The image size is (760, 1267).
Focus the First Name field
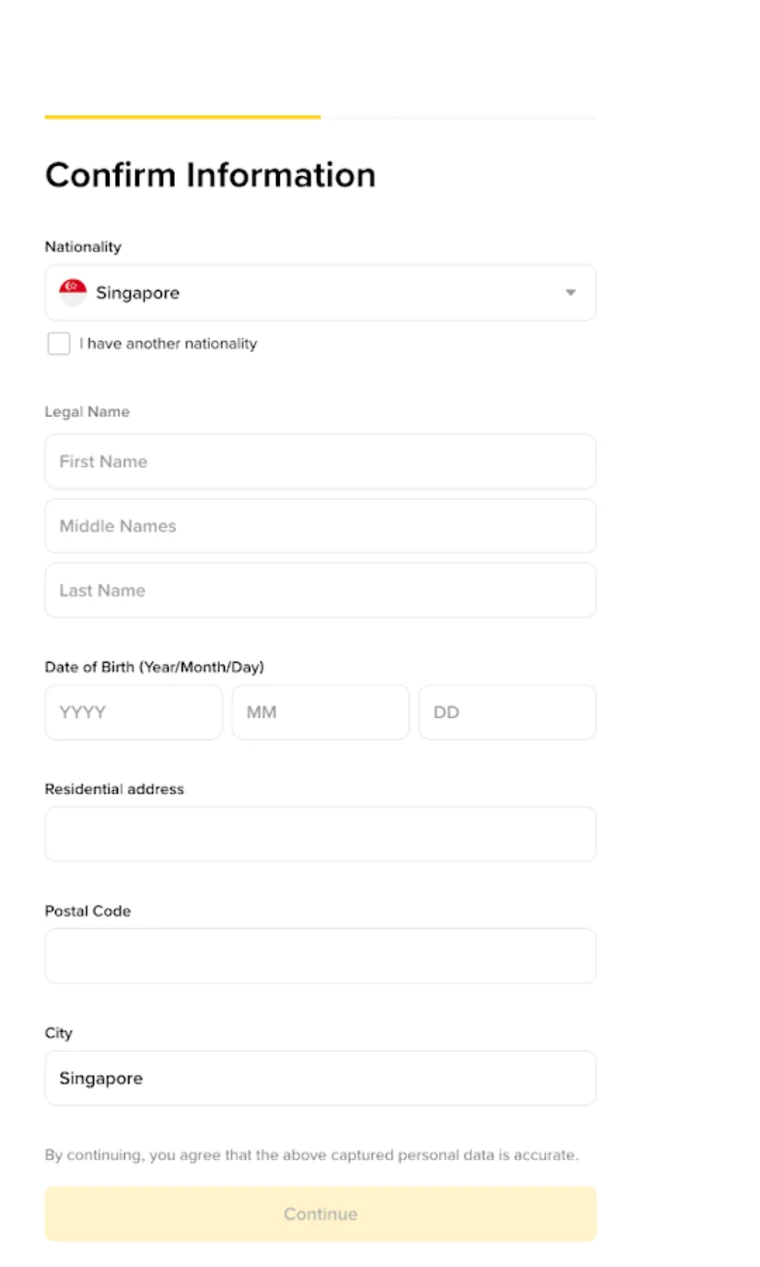coord(320,461)
